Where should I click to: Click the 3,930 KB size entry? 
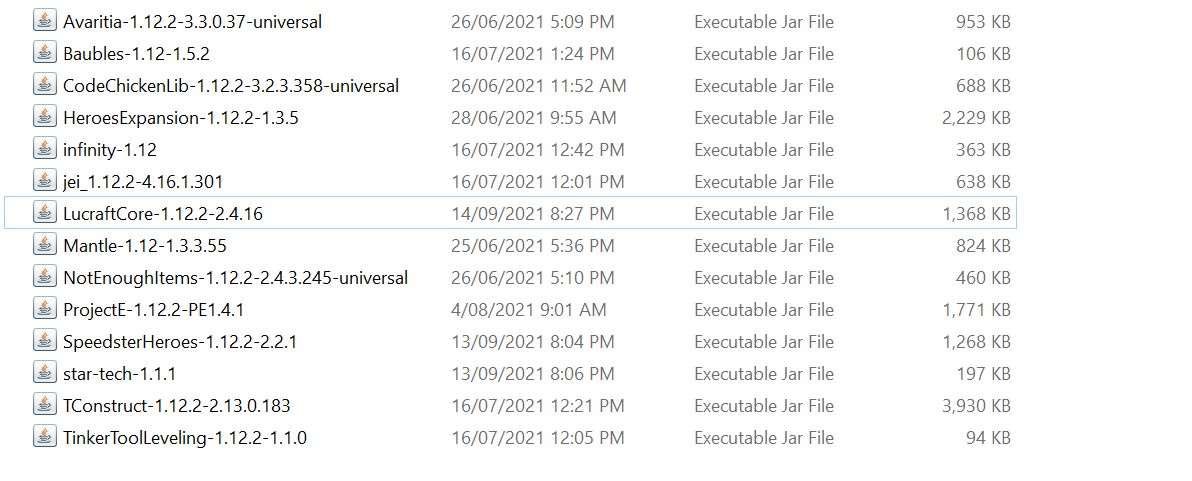[x=976, y=406]
